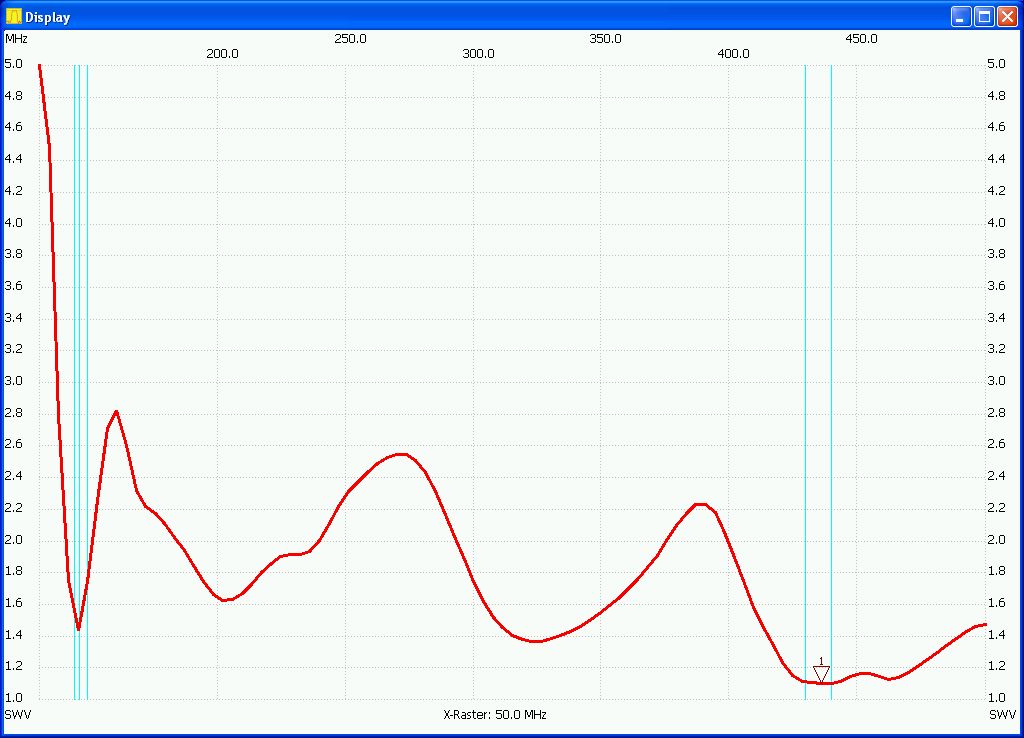Click the left SWV axis label
The width and height of the screenshot is (1024, 738).
18,714
